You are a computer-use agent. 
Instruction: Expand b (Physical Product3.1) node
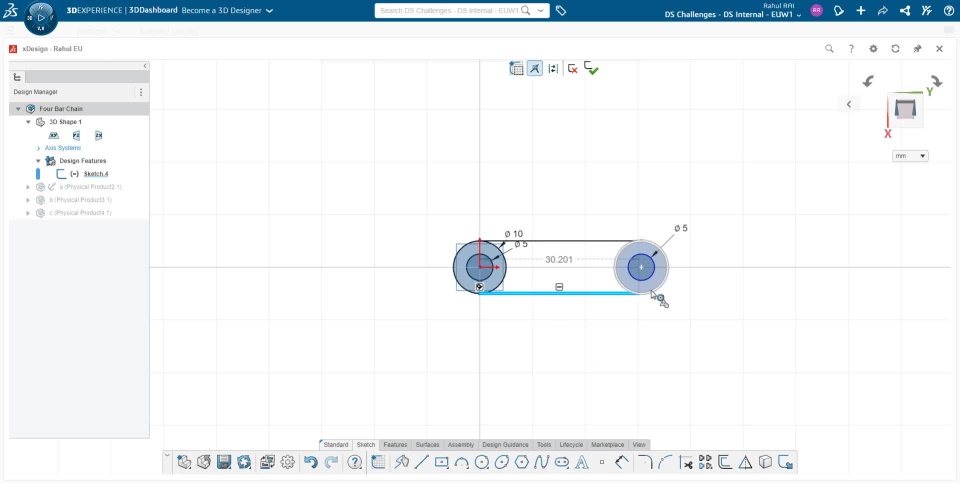point(28,200)
